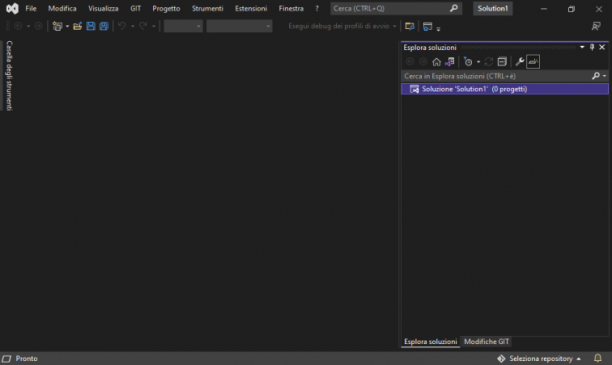Open the Progetto menu

(x=166, y=8)
